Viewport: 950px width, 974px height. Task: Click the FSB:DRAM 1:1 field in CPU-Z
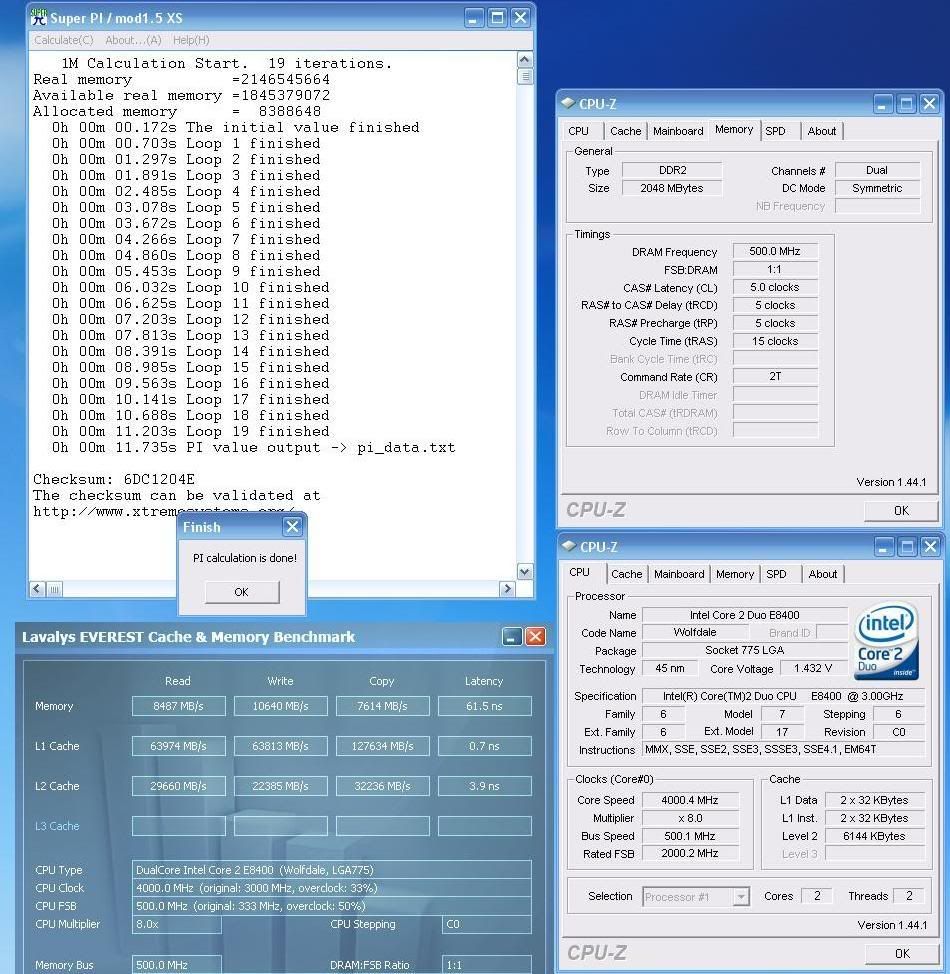click(x=775, y=269)
